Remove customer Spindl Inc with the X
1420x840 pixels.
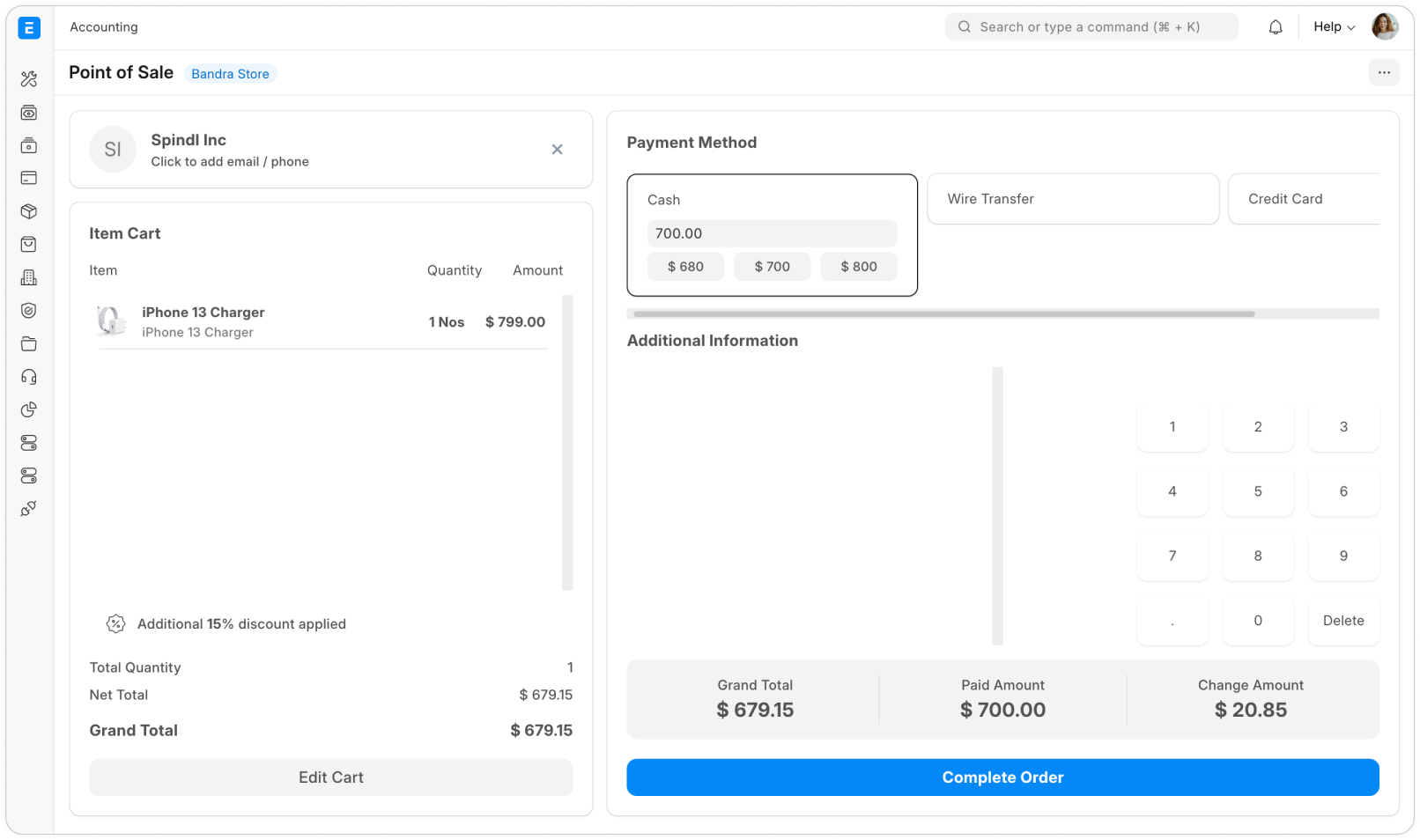557,150
